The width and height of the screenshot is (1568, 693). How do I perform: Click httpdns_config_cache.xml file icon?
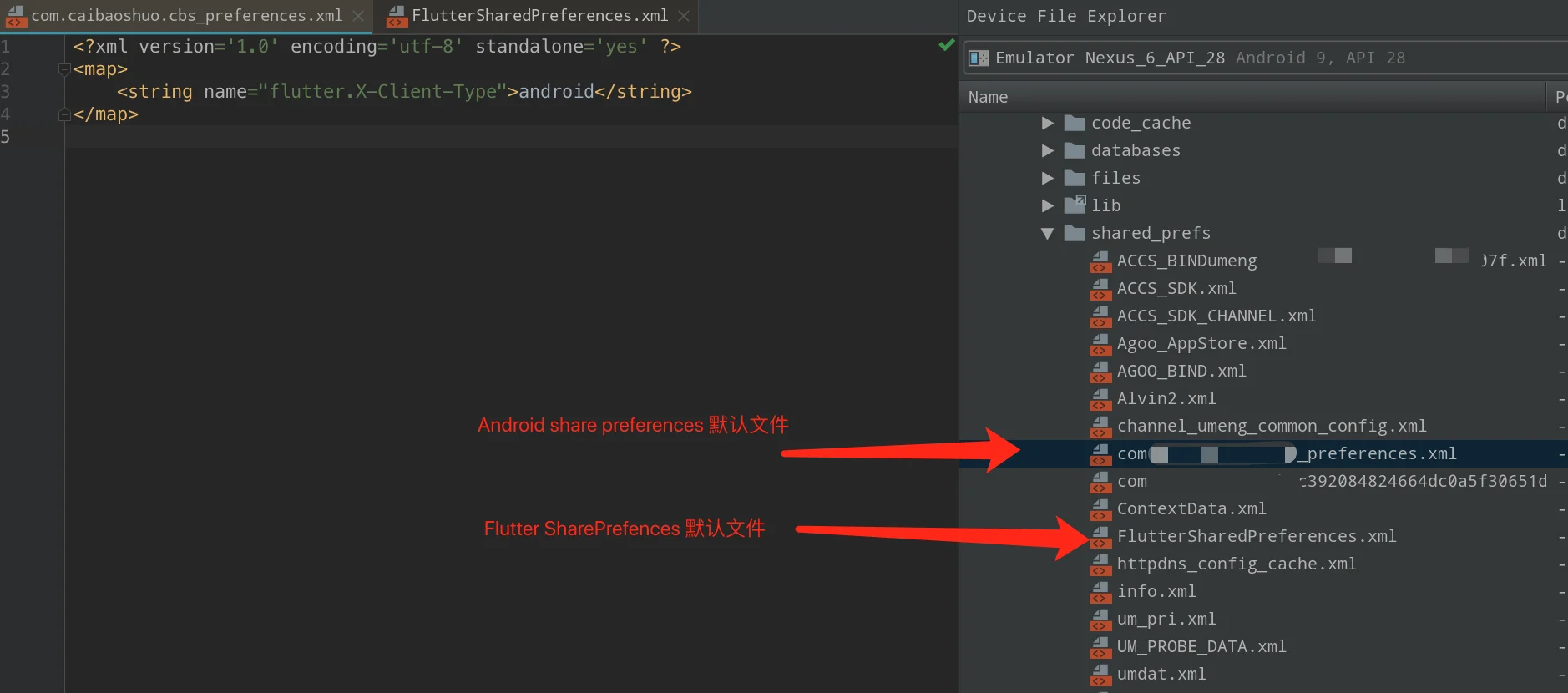click(1100, 564)
